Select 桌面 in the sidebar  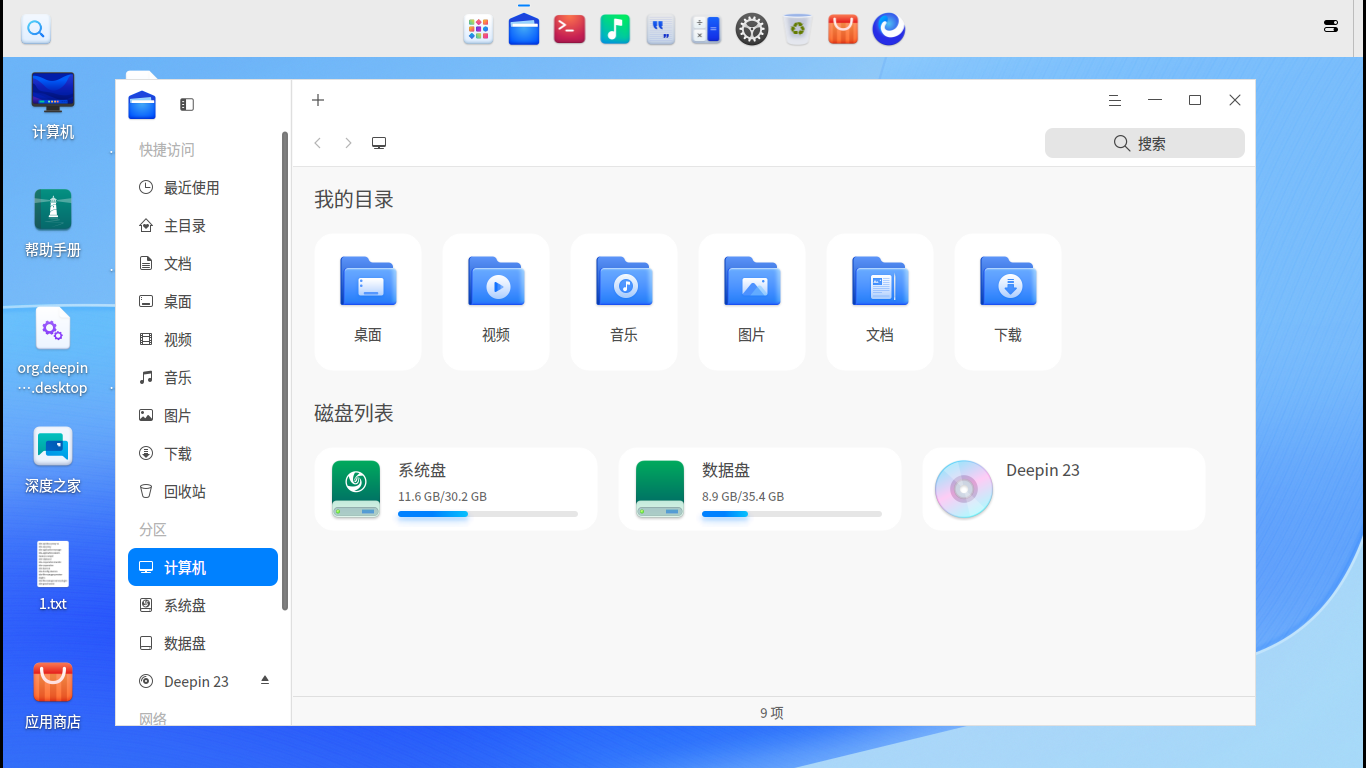coord(203,302)
